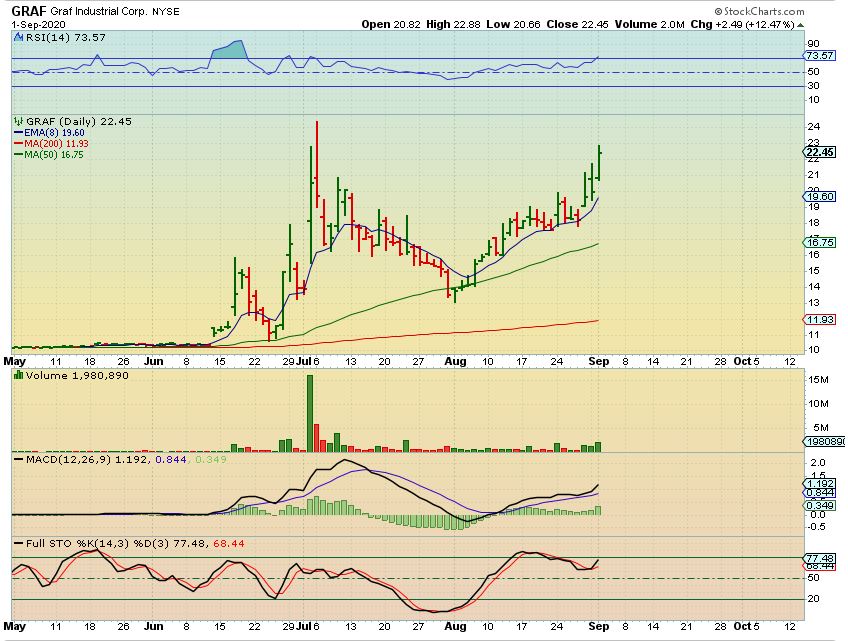Click the Aug label on the bottom date axis
Image resolution: width=848 pixels, height=641 pixels.
(x=455, y=626)
